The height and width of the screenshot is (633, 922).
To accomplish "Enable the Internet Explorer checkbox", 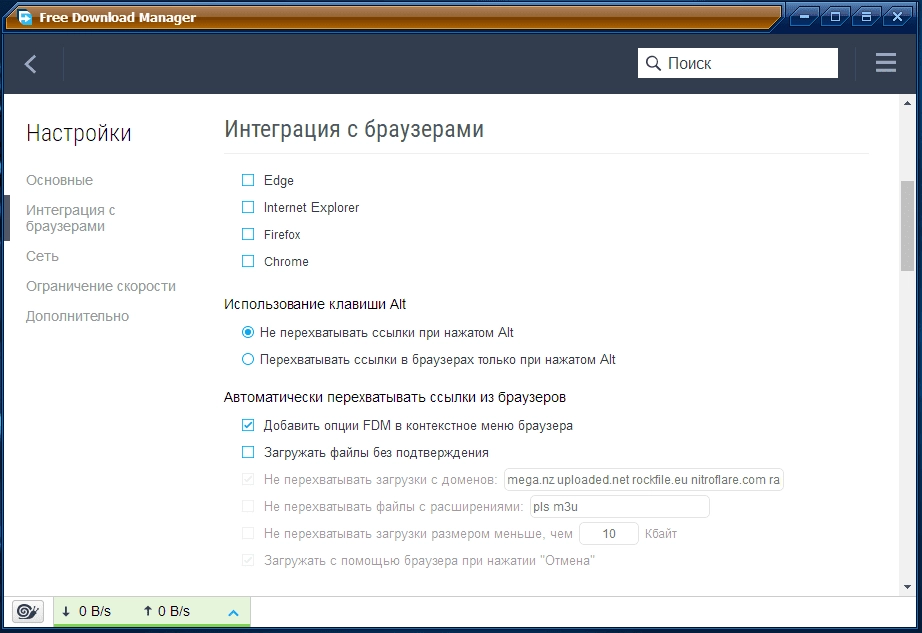I will [x=248, y=207].
